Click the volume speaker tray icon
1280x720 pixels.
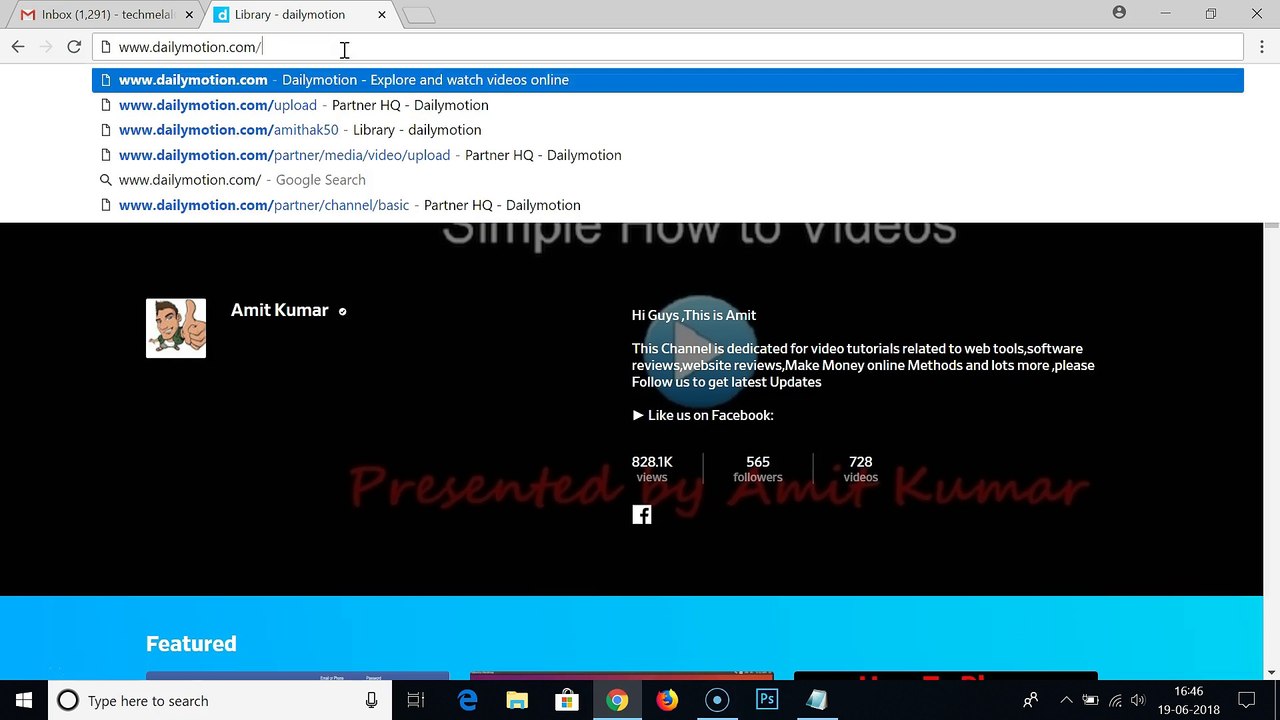click(x=1138, y=700)
